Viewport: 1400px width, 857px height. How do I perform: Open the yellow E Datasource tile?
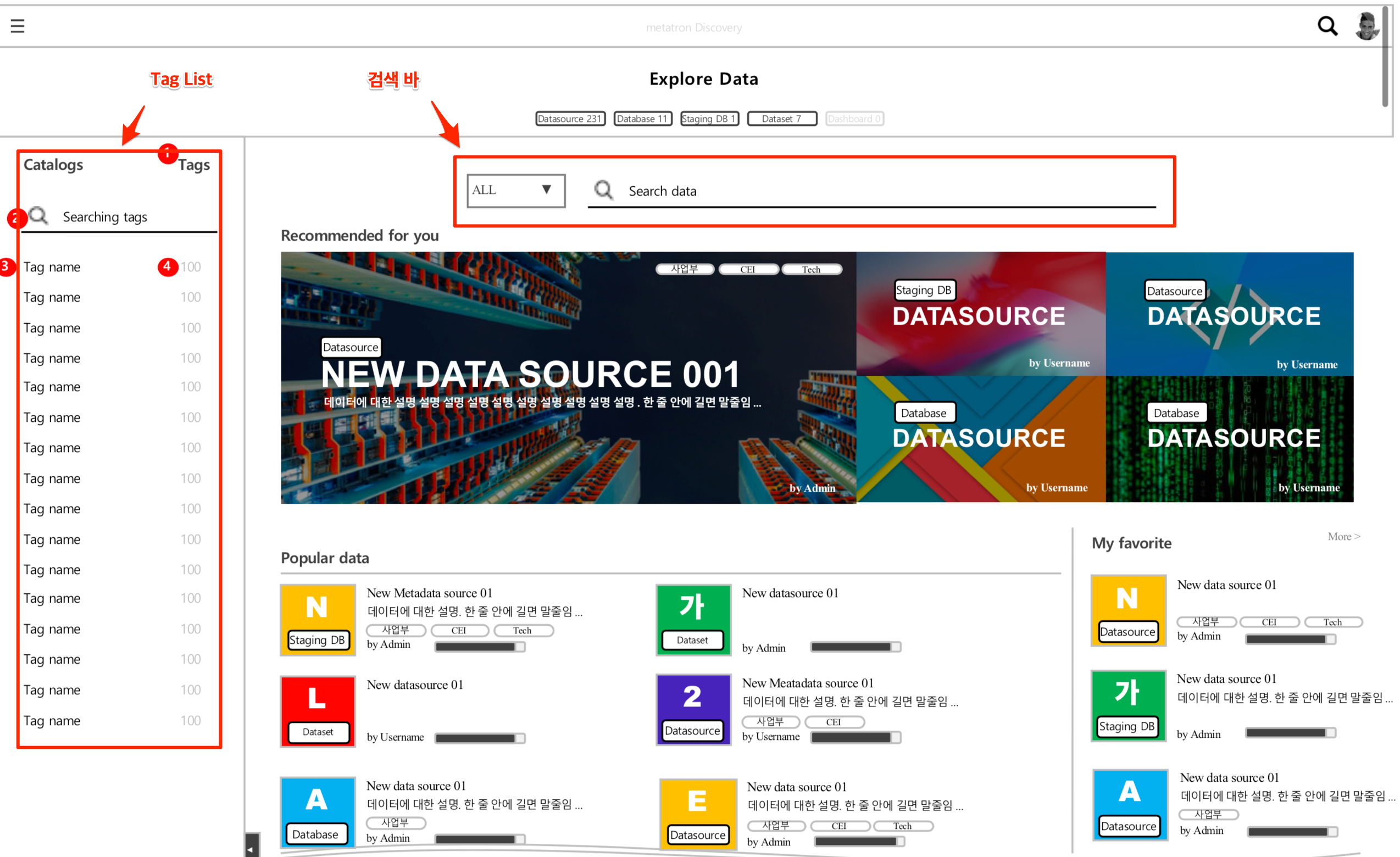pyautogui.click(x=698, y=814)
